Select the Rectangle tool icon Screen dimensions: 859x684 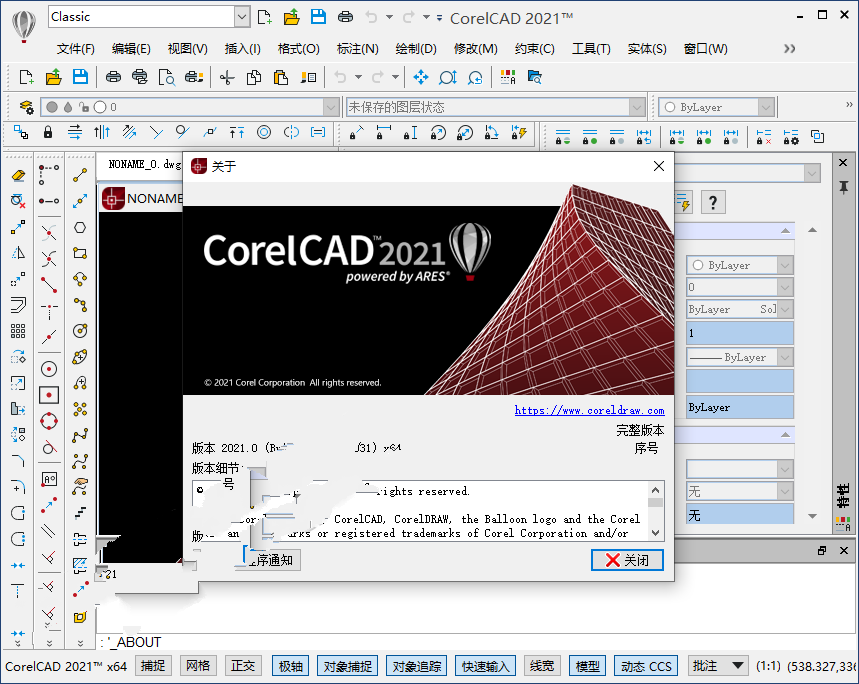[80, 253]
